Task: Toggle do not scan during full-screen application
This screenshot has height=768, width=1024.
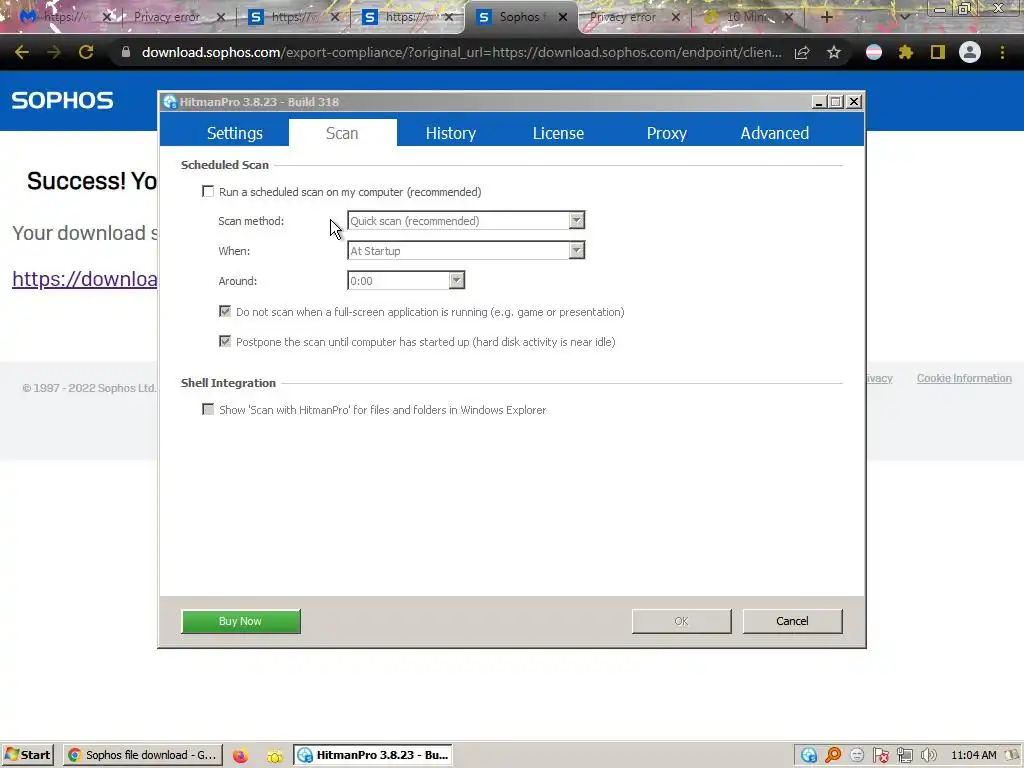Action: 225,312
